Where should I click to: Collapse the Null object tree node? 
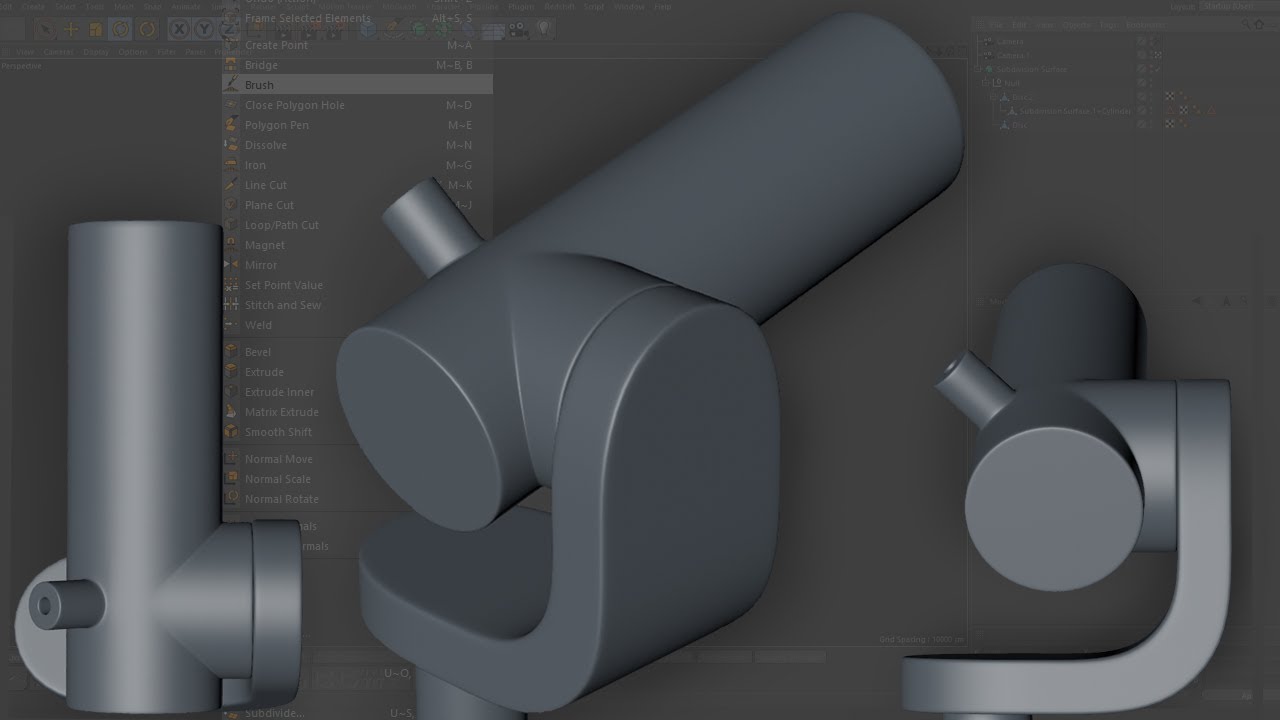985,83
